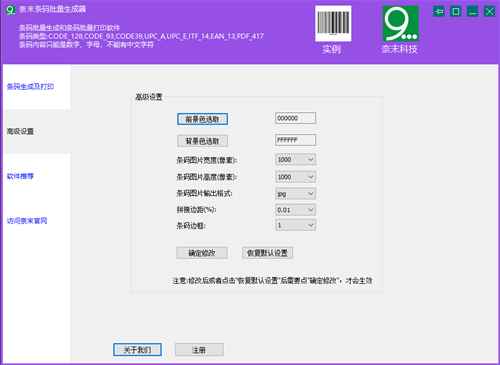Open the 访问奈末官网 sidebar item
The image size is (500, 365).
[x=37, y=221]
